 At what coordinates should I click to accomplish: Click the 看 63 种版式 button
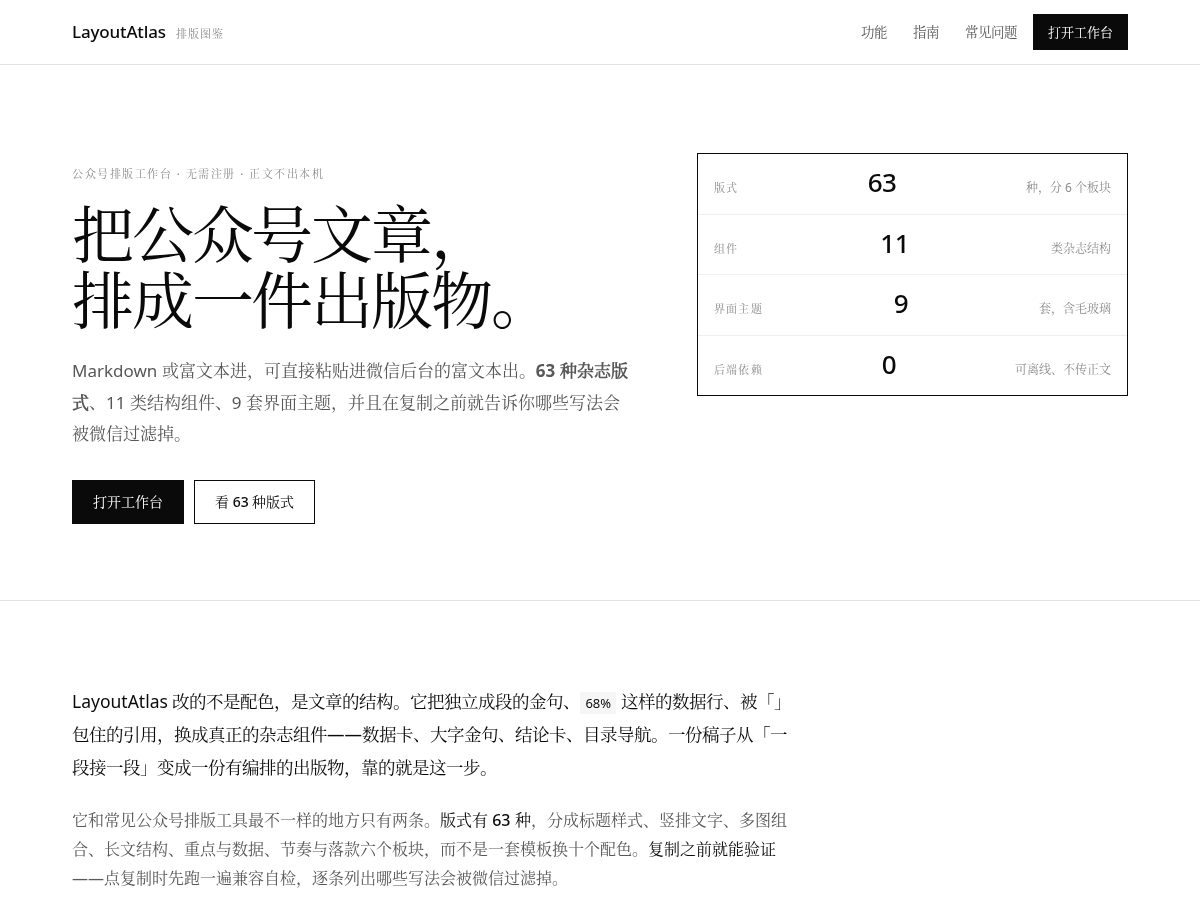click(254, 502)
